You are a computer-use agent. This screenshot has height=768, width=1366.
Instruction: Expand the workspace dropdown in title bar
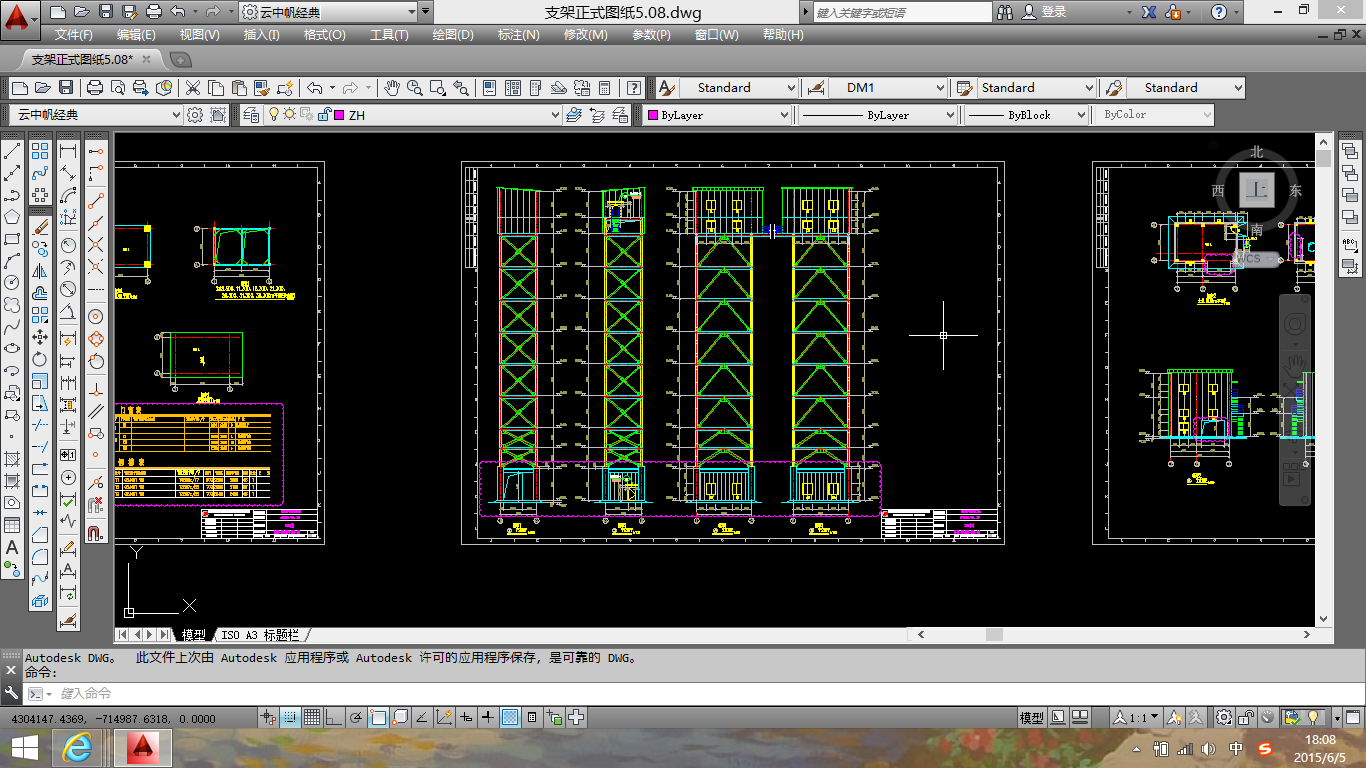tap(412, 12)
